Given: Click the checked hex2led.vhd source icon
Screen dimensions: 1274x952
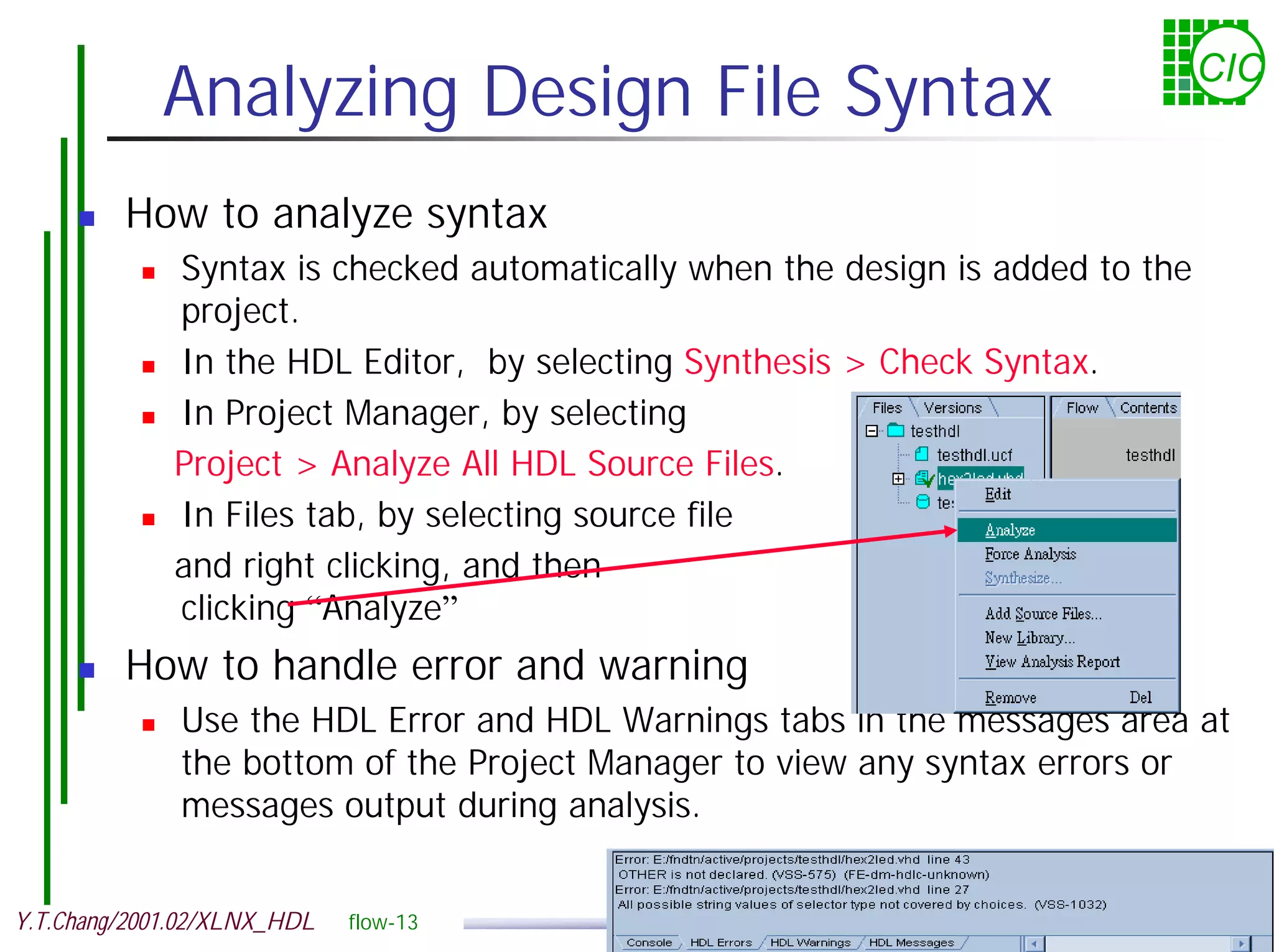Looking at the screenshot, I should 924,478.
